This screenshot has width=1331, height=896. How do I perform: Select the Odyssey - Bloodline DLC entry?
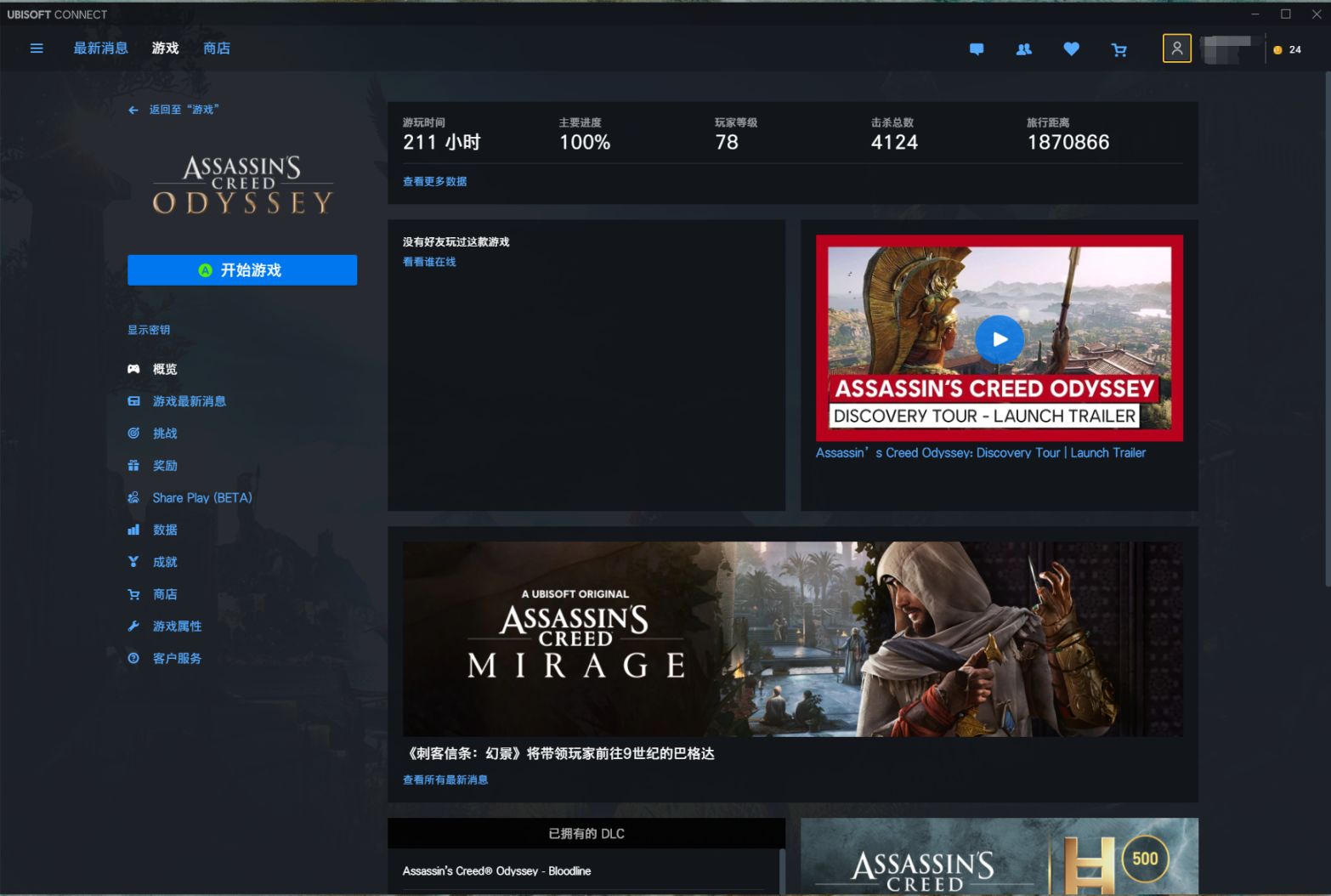click(497, 871)
